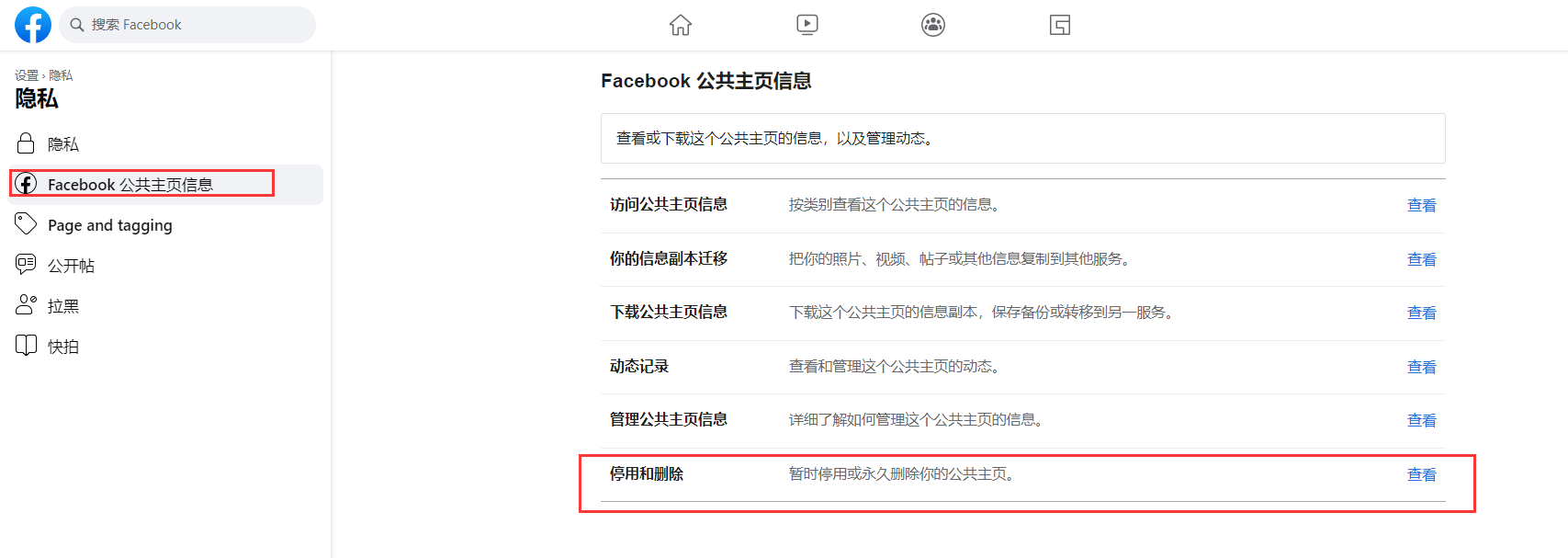
Task: Click the 下载公共主页信息 row title
Action: click(x=669, y=312)
